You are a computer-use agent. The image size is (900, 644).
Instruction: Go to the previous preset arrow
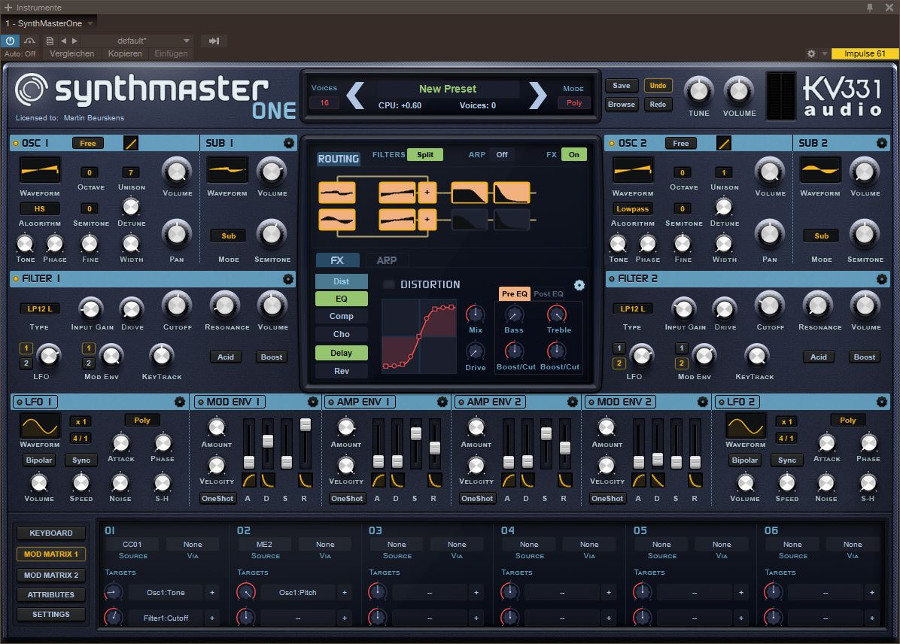[355, 95]
